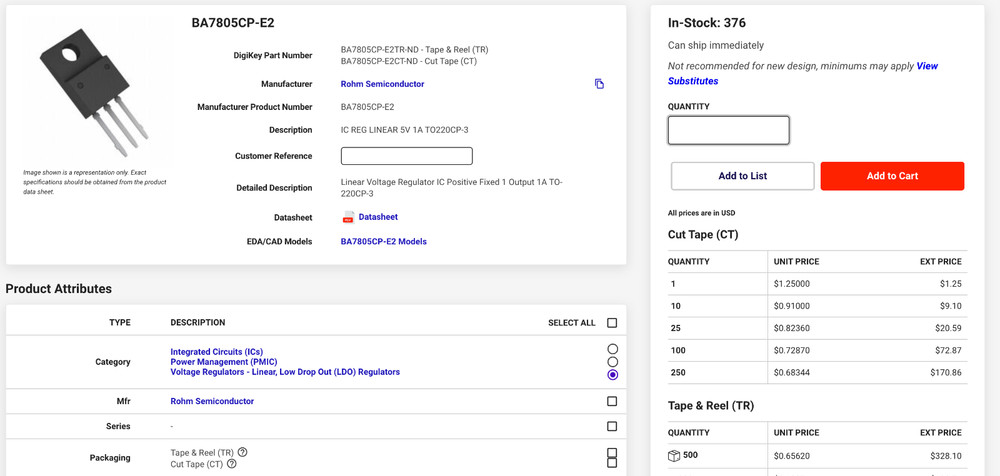Copy manufacturer info with the copy icon
The height and width of the screenshot is (476, 1000).
(x=599, y=84)
